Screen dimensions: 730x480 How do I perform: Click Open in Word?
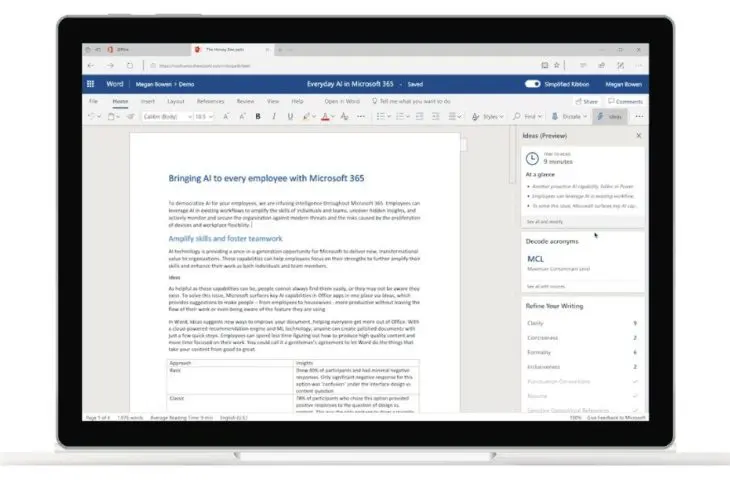342,101
